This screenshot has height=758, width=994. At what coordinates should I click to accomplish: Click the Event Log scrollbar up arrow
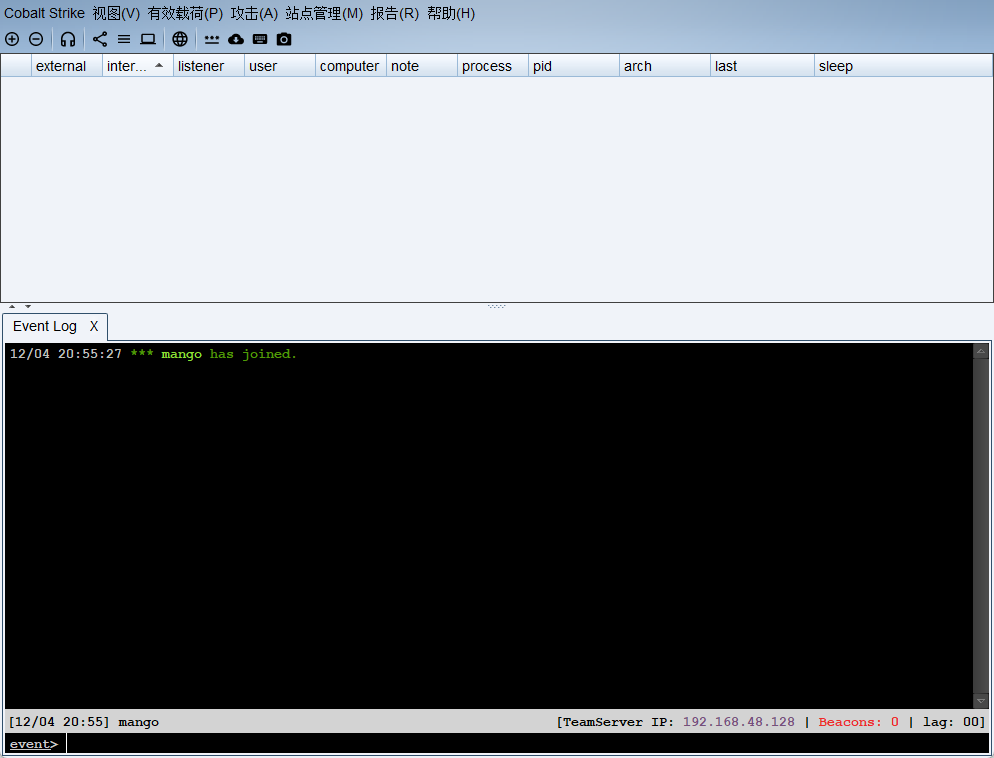click(980, 351)
